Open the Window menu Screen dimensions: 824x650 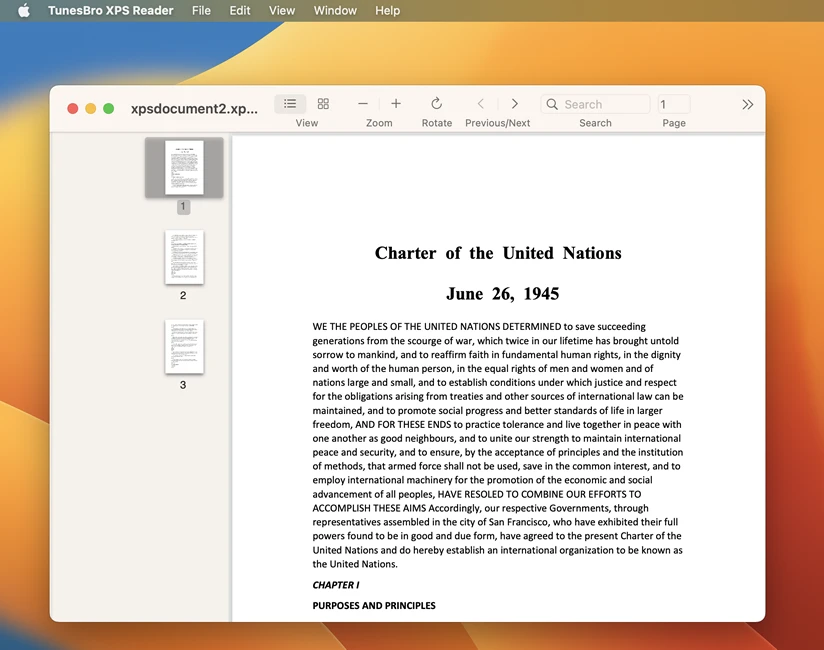335,10
